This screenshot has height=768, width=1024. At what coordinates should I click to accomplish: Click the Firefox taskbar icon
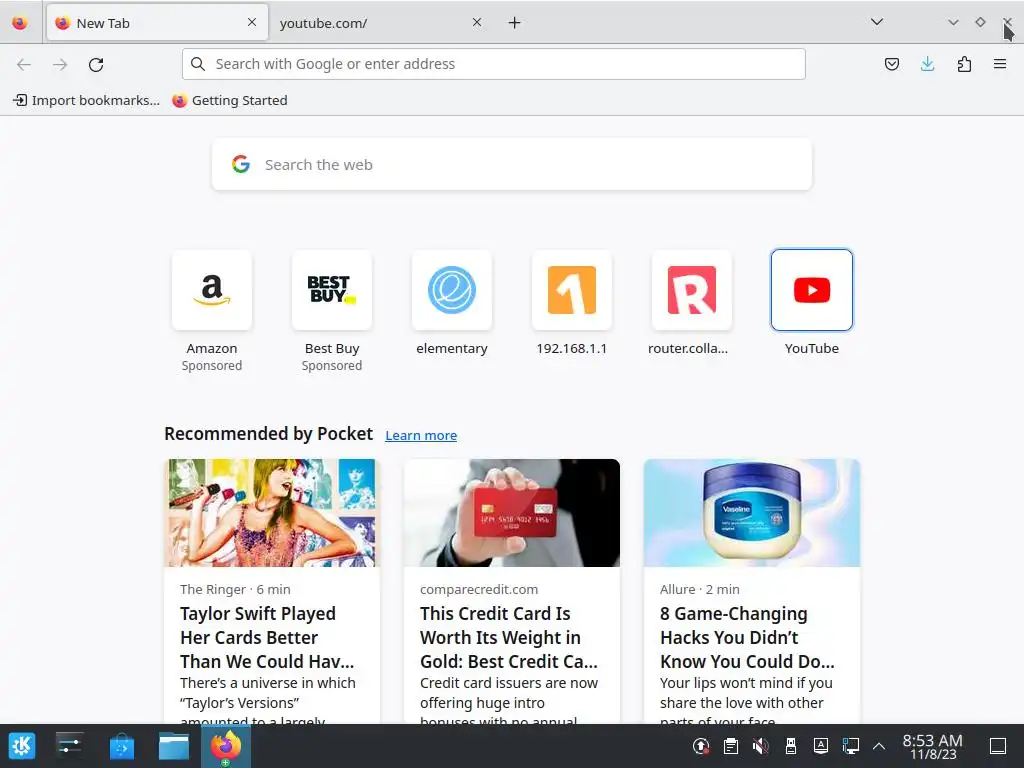pos(226,746)
